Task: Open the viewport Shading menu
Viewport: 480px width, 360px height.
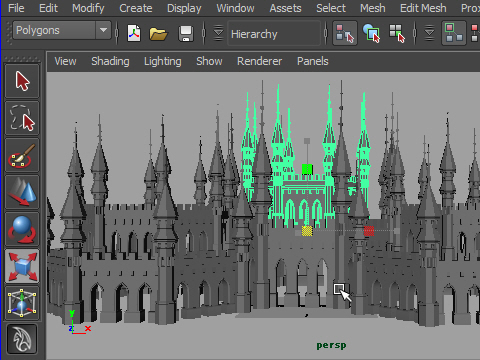Action: [x=110, y=61]
